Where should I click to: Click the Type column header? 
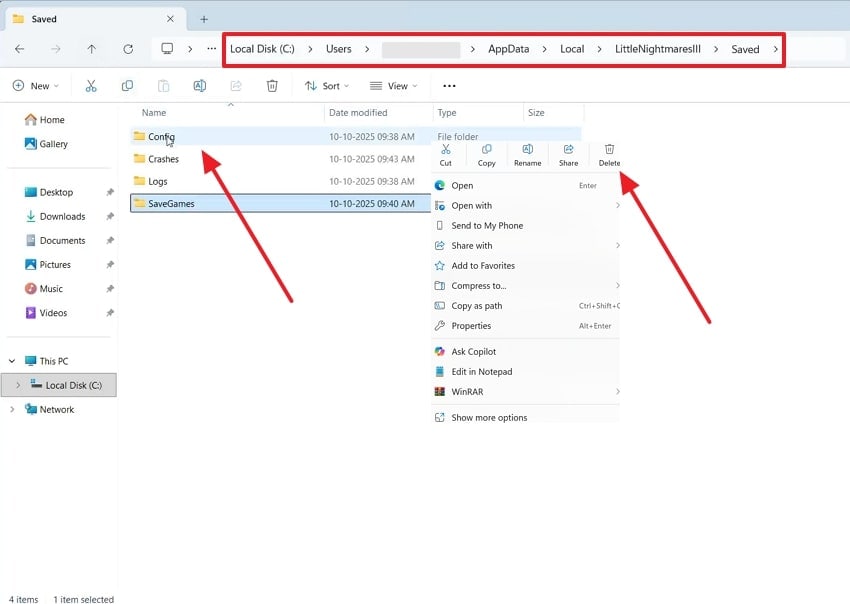[x=447, y=113]
